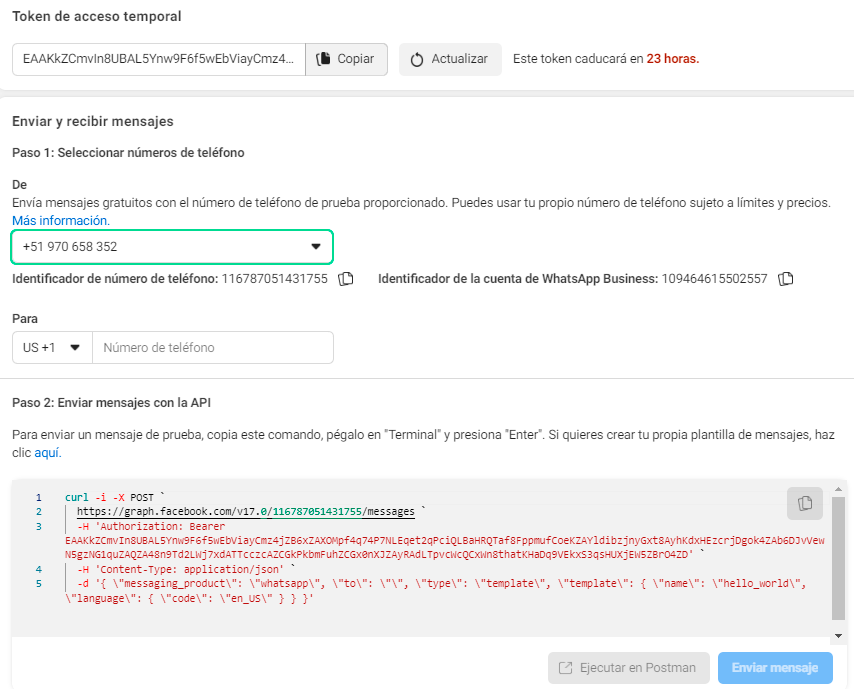Refresh the token using Actualizar
This screenshot has width=854, height=689.
click(x=450, y=59)
